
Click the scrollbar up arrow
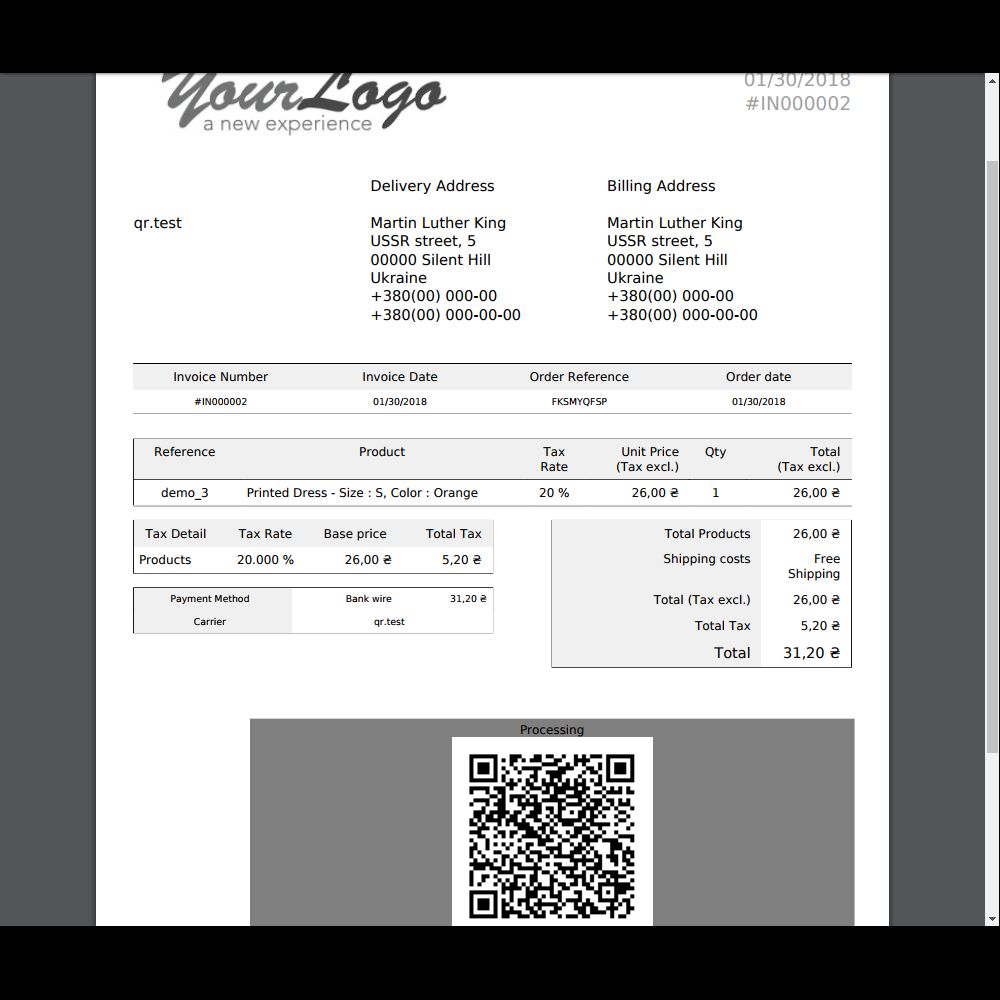992,81
